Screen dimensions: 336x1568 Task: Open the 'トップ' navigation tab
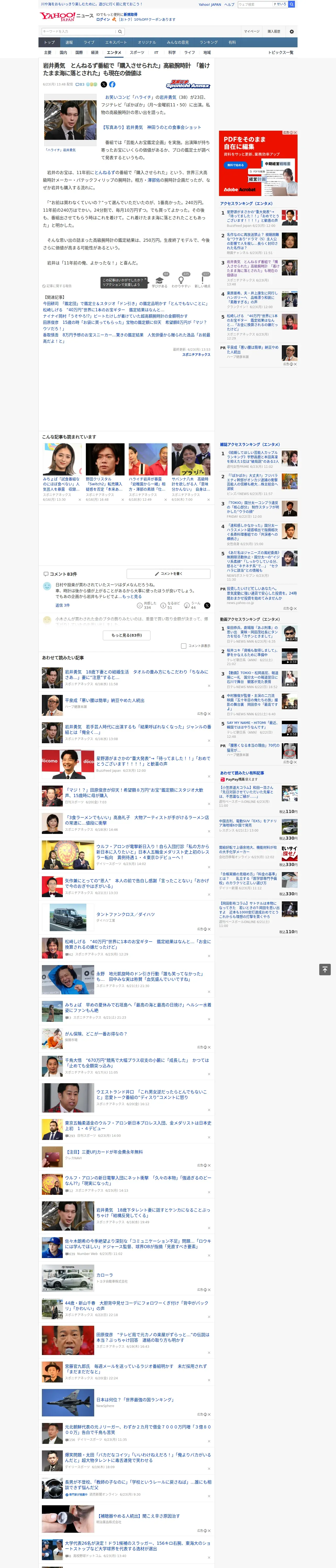(x=49, y=42)
